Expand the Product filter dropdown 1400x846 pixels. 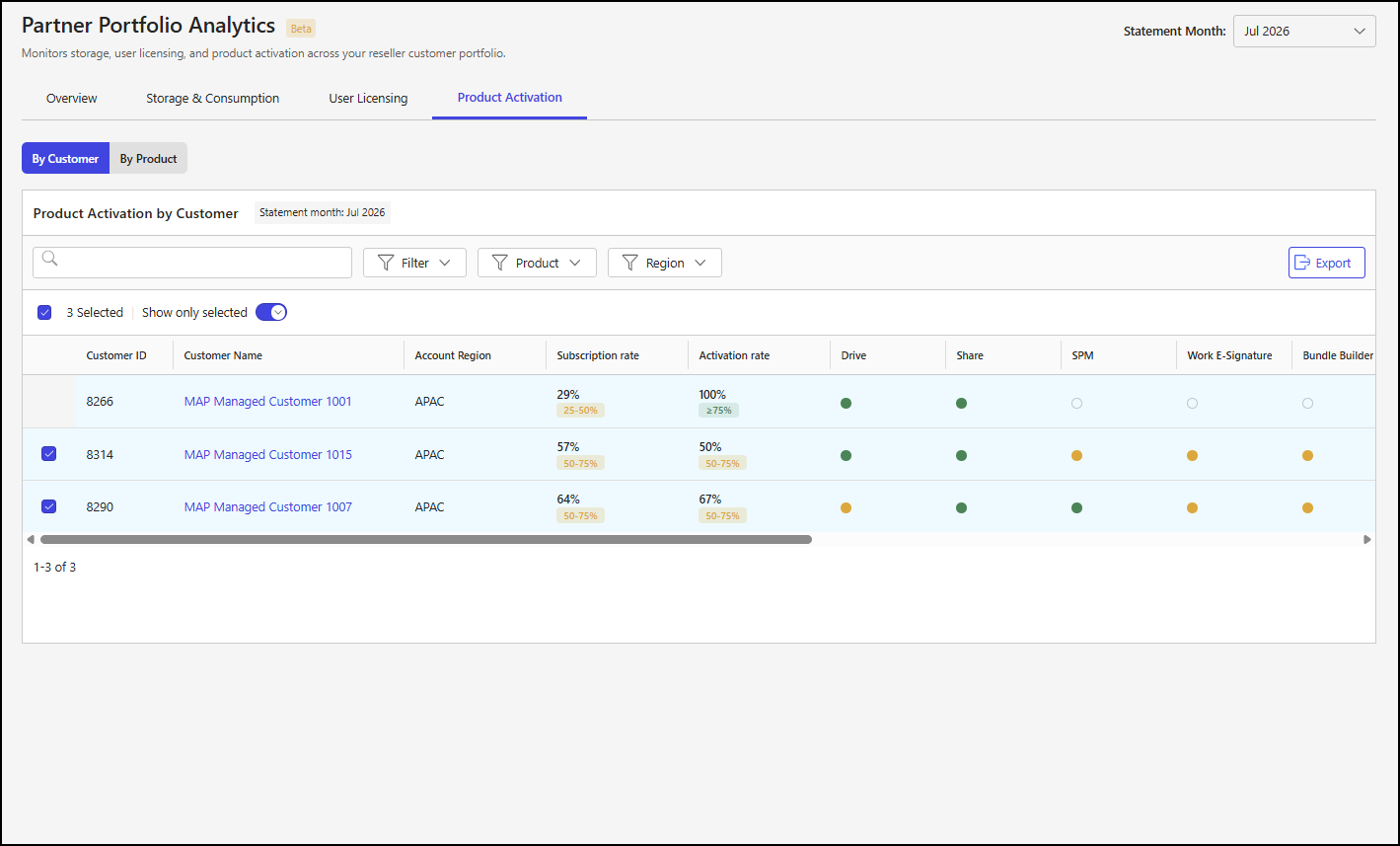537,263
